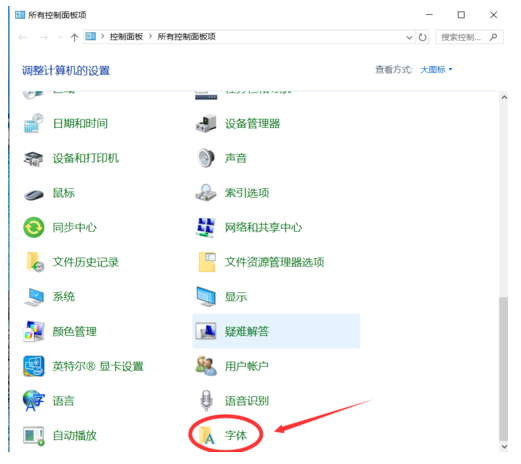Focus the search control panel (搜索控制) box

[x=469, y=37]
